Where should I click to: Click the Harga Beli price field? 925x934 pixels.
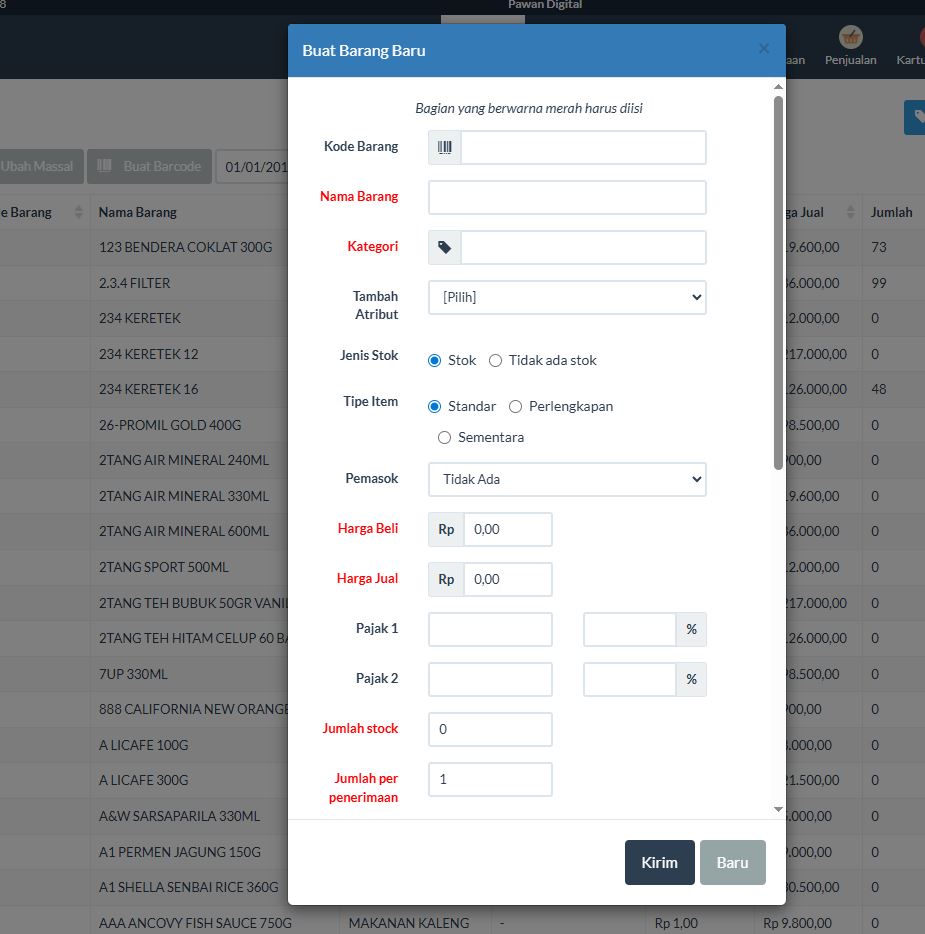click(x=507, y=529)
